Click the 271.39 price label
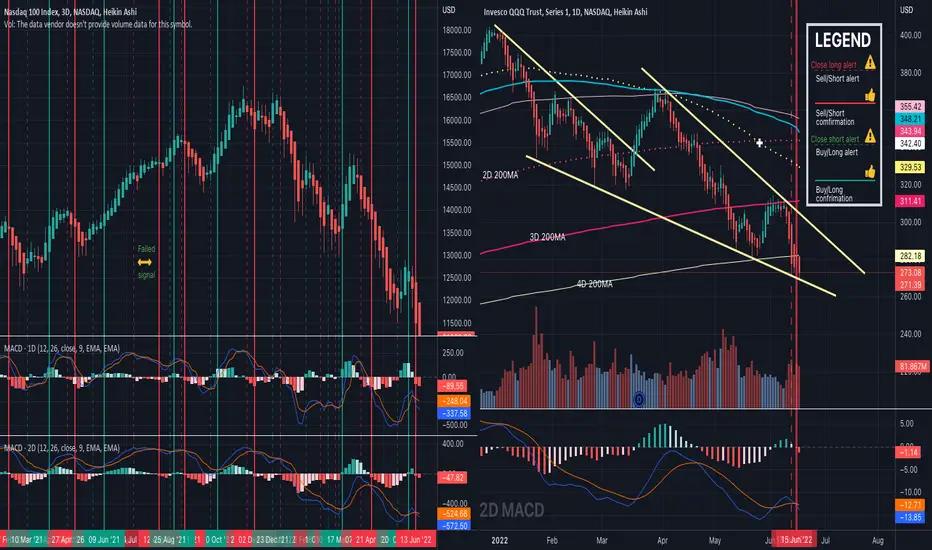The image size is (932, 550). tap(910, 285)
